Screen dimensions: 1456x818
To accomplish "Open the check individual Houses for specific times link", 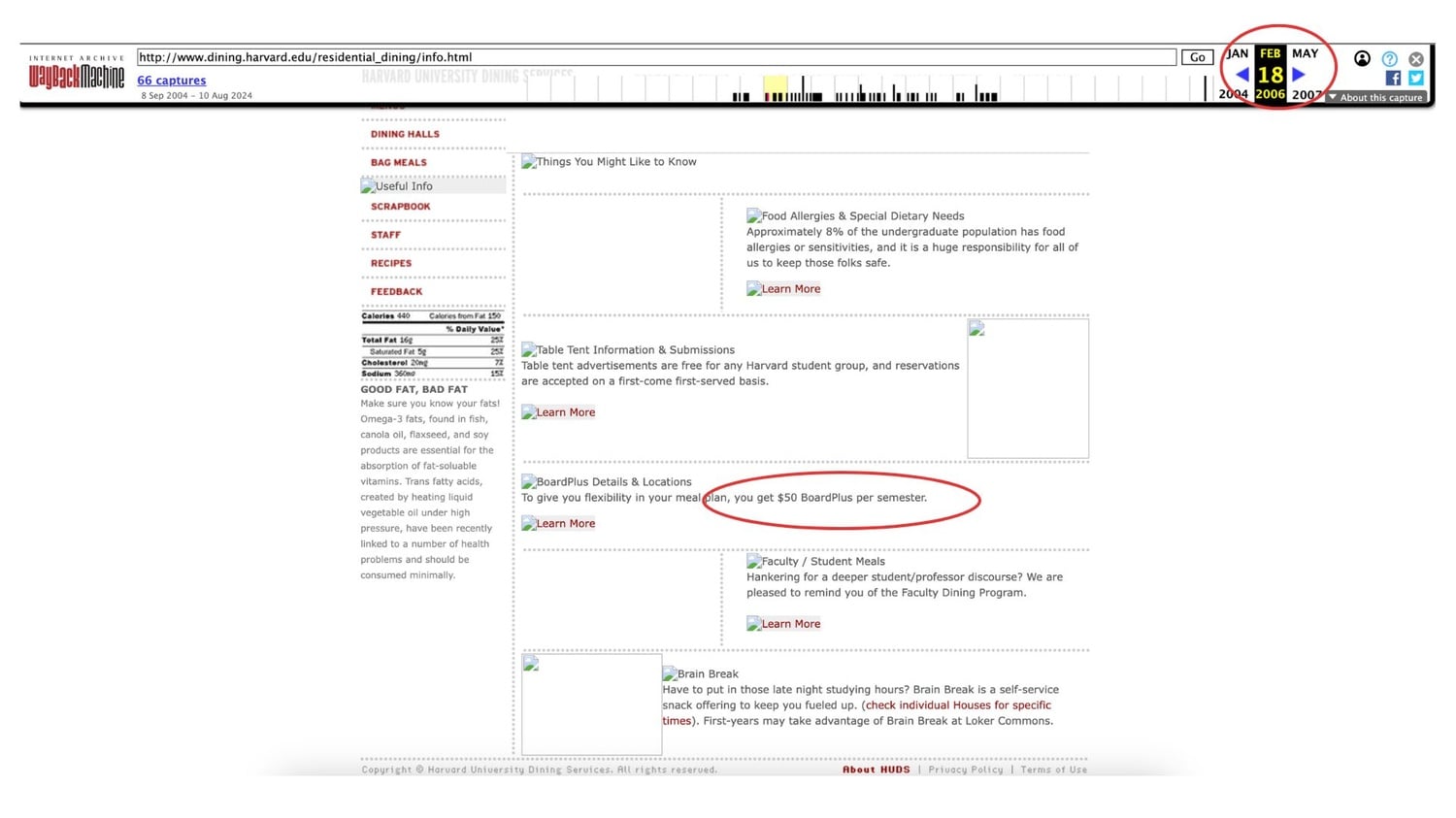I will point(857,713).
